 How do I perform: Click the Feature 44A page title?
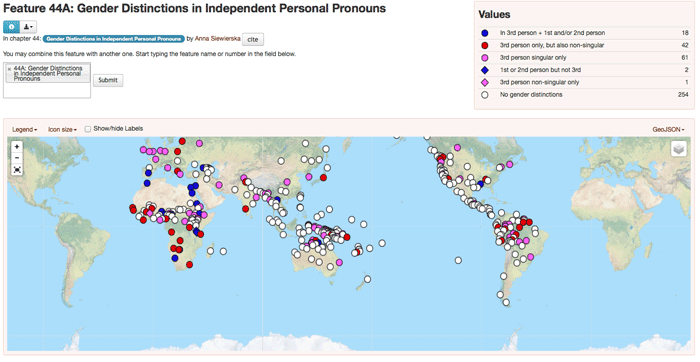[x=195, y=8]
